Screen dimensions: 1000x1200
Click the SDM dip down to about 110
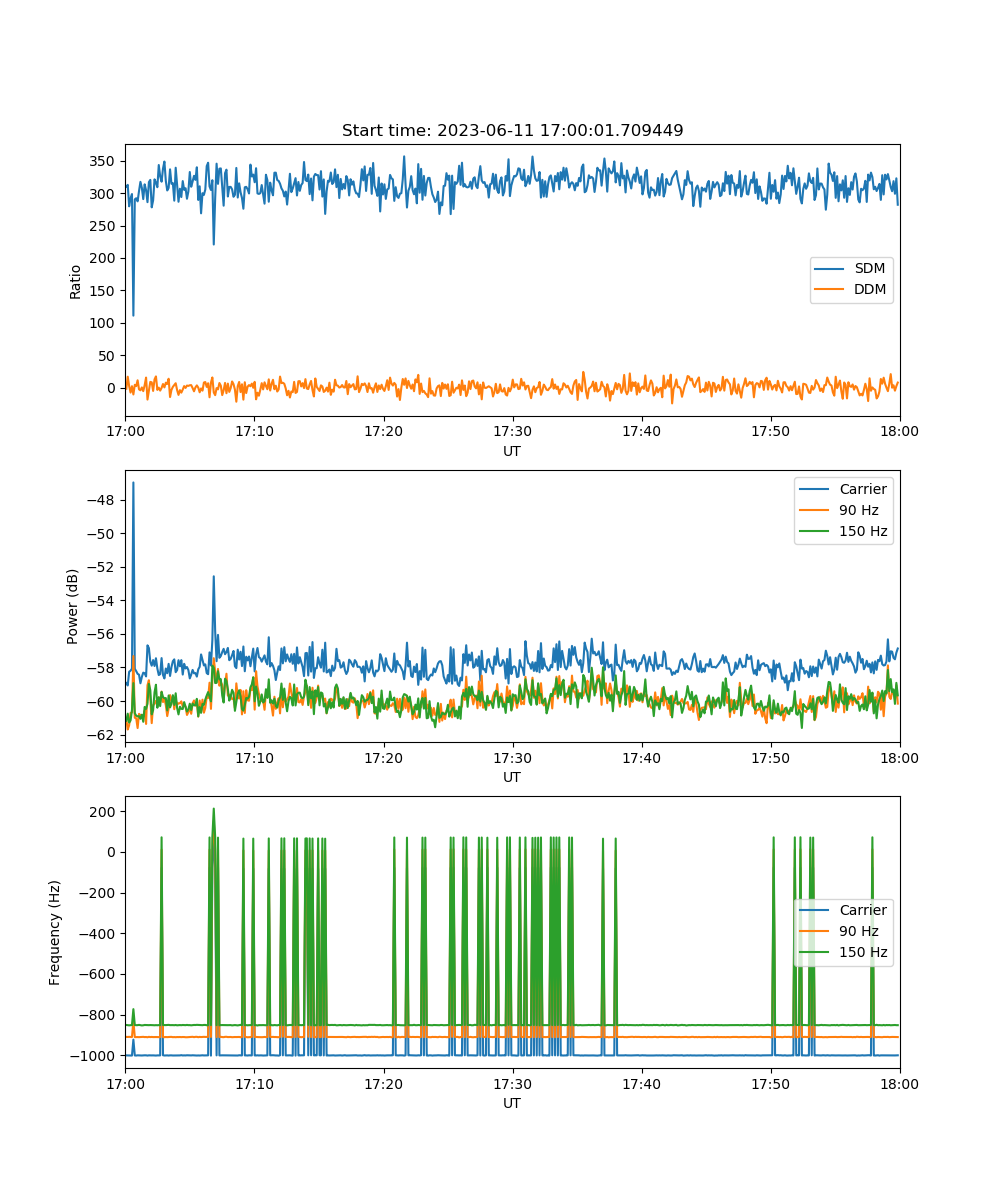[133, 313]
